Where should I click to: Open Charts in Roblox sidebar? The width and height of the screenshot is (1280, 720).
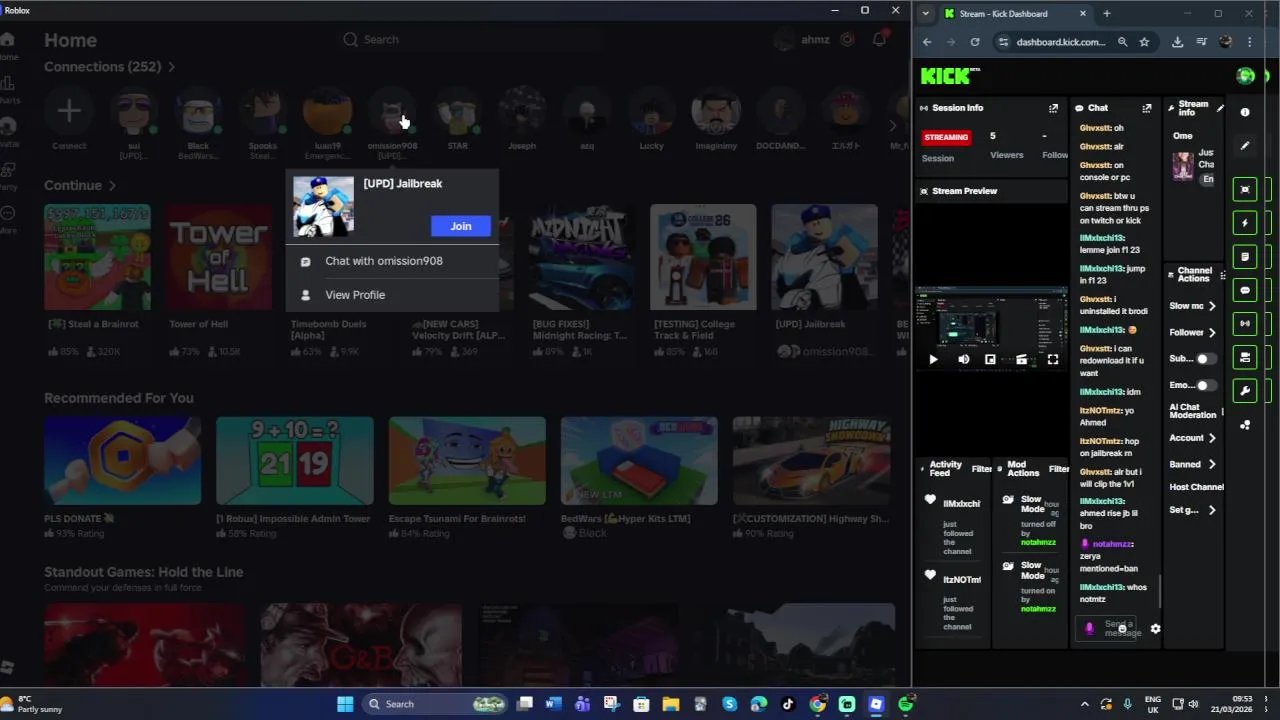8,88
